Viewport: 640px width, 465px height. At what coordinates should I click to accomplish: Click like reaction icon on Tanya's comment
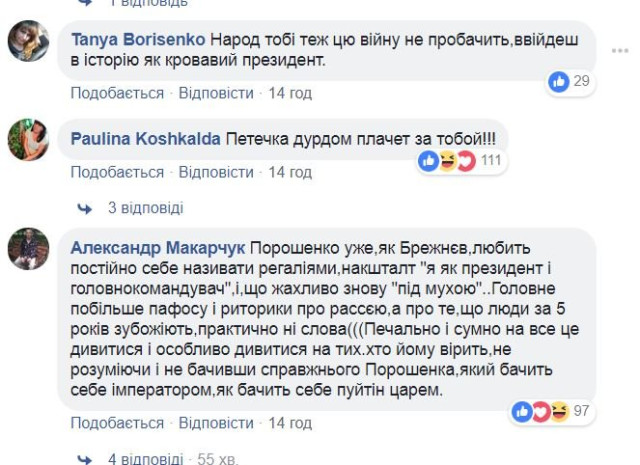[558, 81]
